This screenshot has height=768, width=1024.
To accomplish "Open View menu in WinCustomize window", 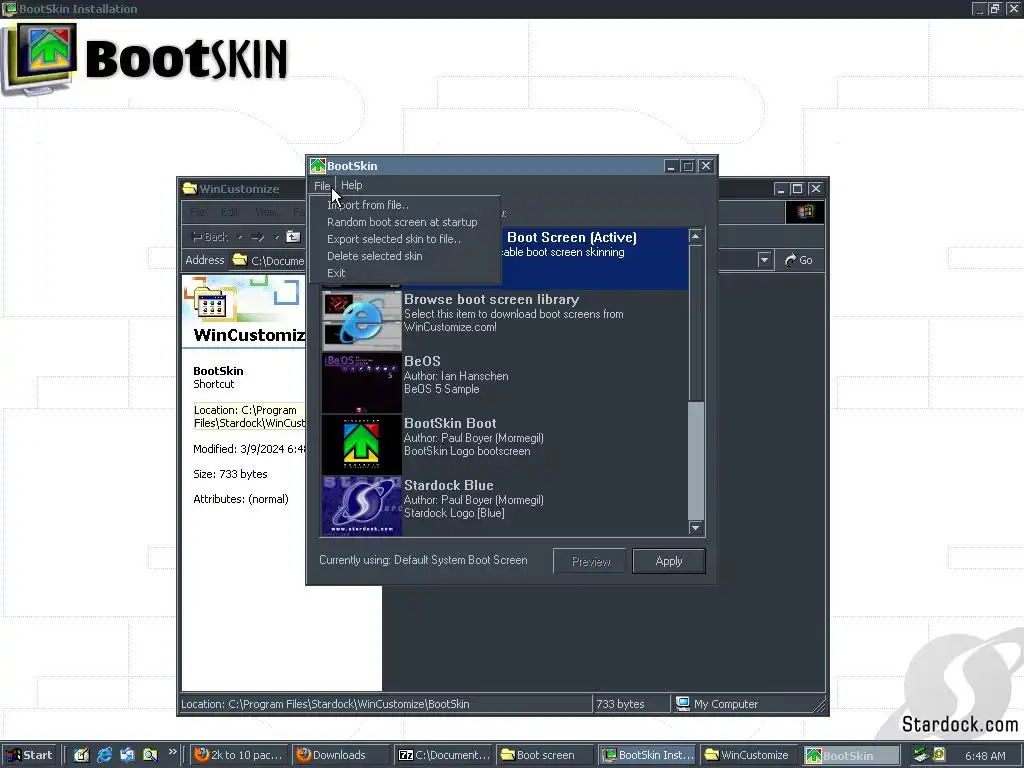I will 266,212.
